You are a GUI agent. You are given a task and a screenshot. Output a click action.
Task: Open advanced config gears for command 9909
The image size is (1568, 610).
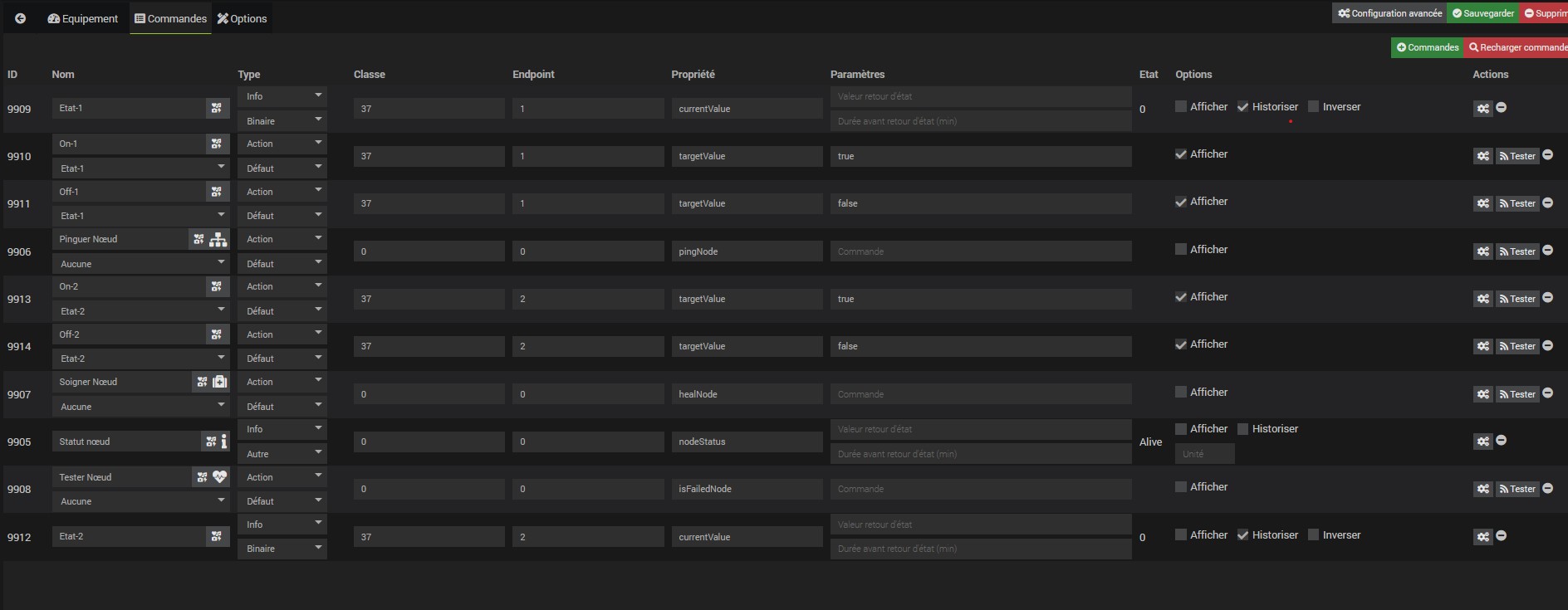point(1482,108)
